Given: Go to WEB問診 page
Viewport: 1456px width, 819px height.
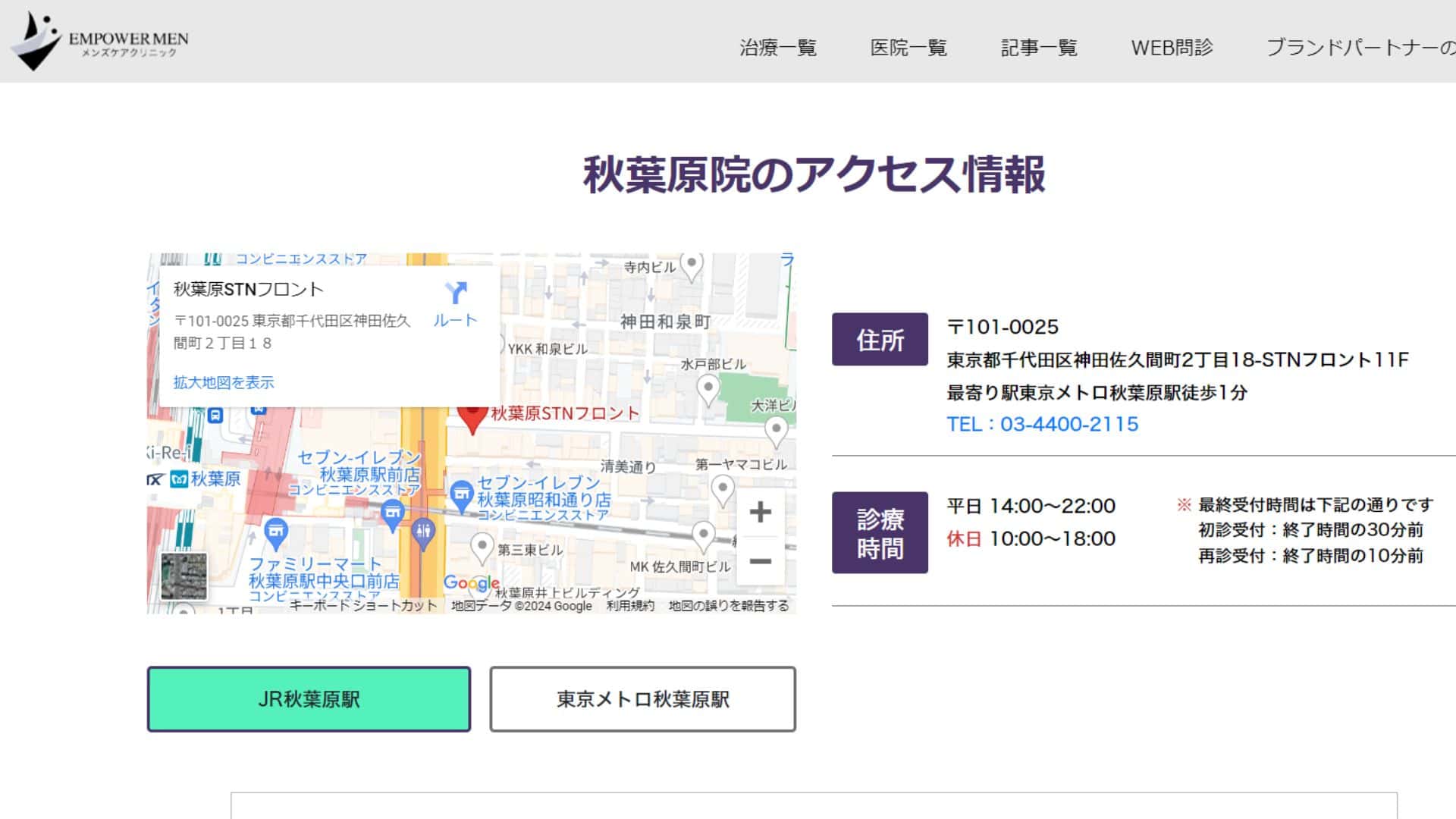Looking at the screenshot, I should click(1172, 48).
